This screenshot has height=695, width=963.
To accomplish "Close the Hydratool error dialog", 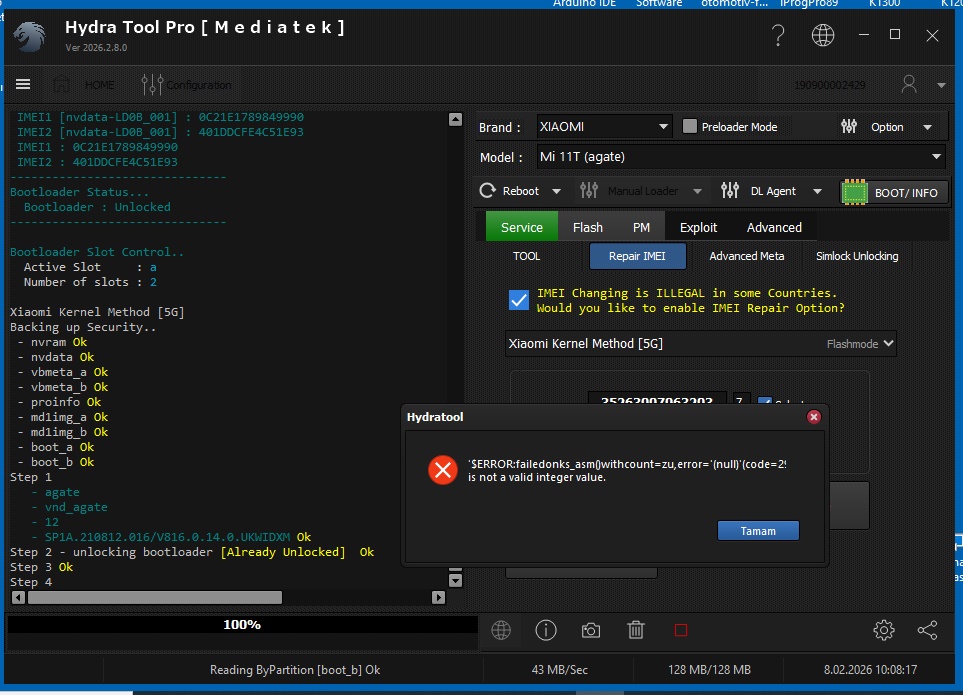I will pos(814,417).
